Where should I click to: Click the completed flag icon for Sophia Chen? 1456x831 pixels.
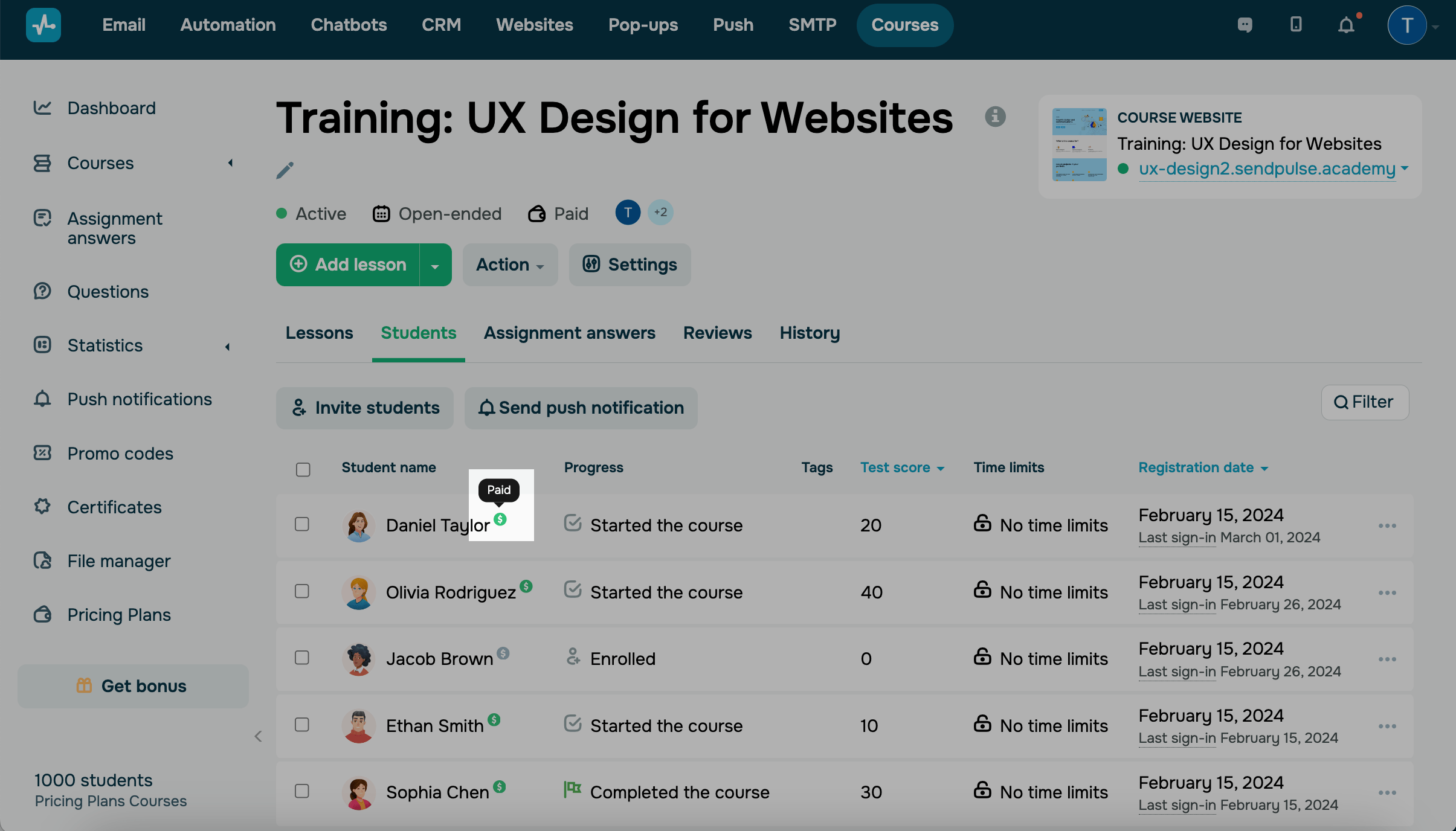coord(572,789)
